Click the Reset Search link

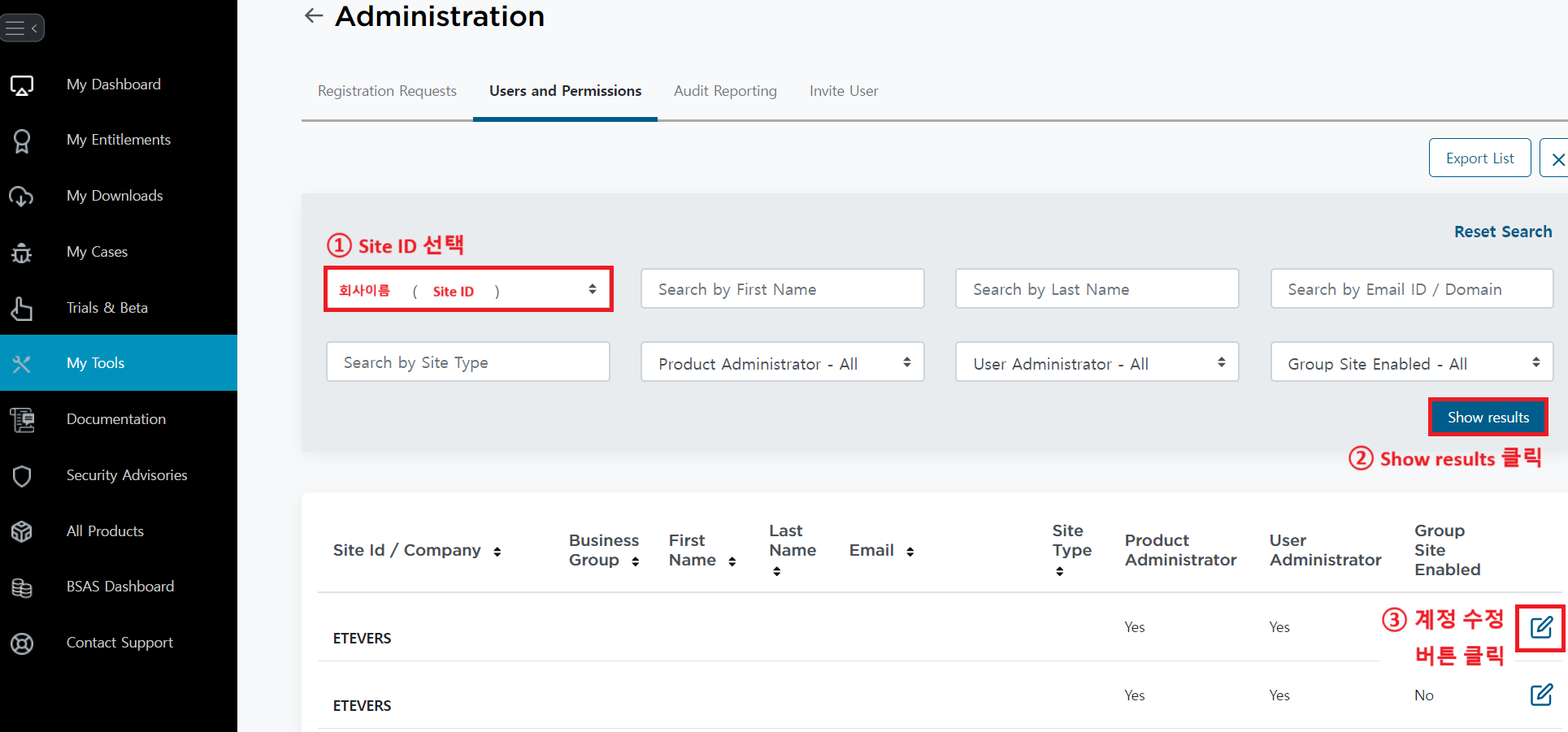coord(1502,232)
